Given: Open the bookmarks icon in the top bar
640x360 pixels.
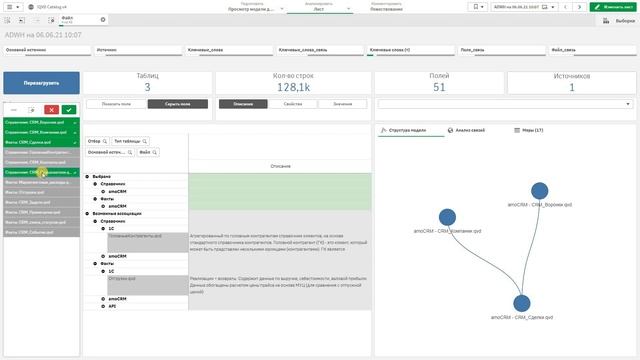Looking at the screenshot, I should [478, 7].
